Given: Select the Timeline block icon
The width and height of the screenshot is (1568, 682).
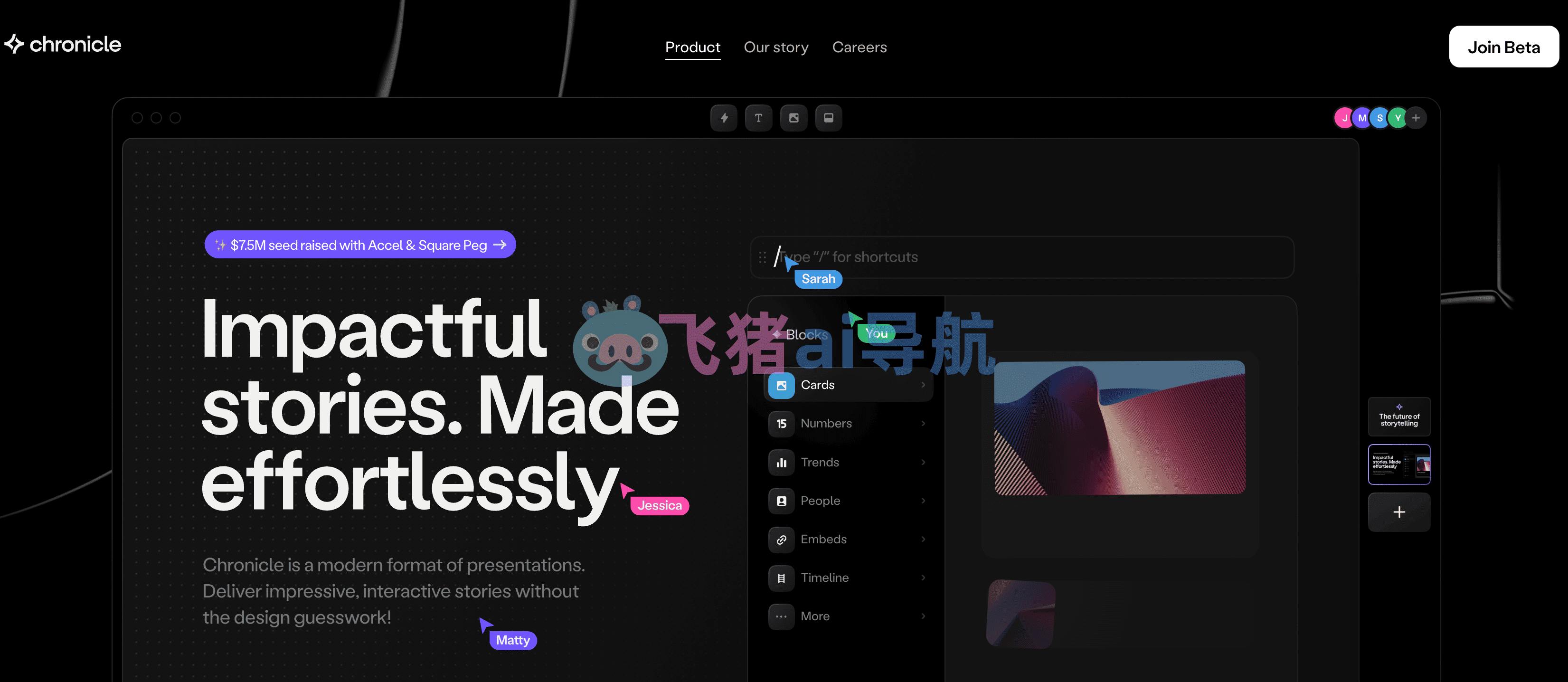Looking at the screenshot, I should coord(781,578).
